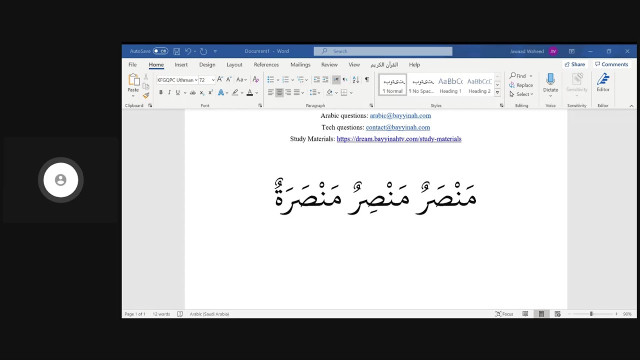
Task: Toggle show paragraph marks
Action: (x=367, y=80)
